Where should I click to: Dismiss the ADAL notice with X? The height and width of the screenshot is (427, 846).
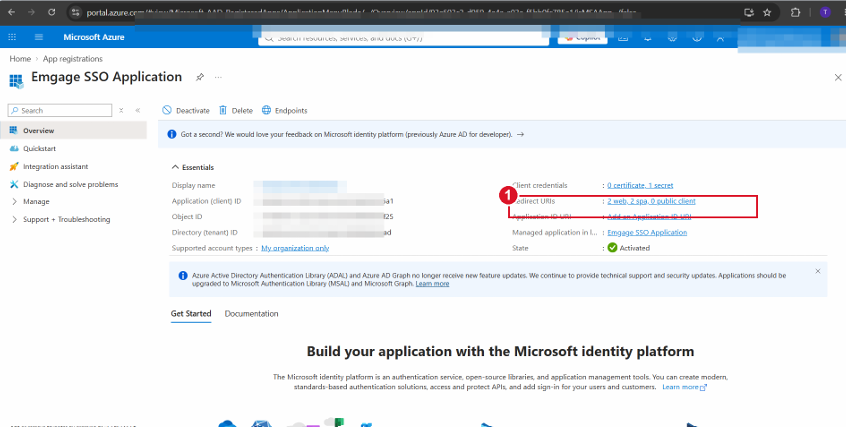pos(818,272)
